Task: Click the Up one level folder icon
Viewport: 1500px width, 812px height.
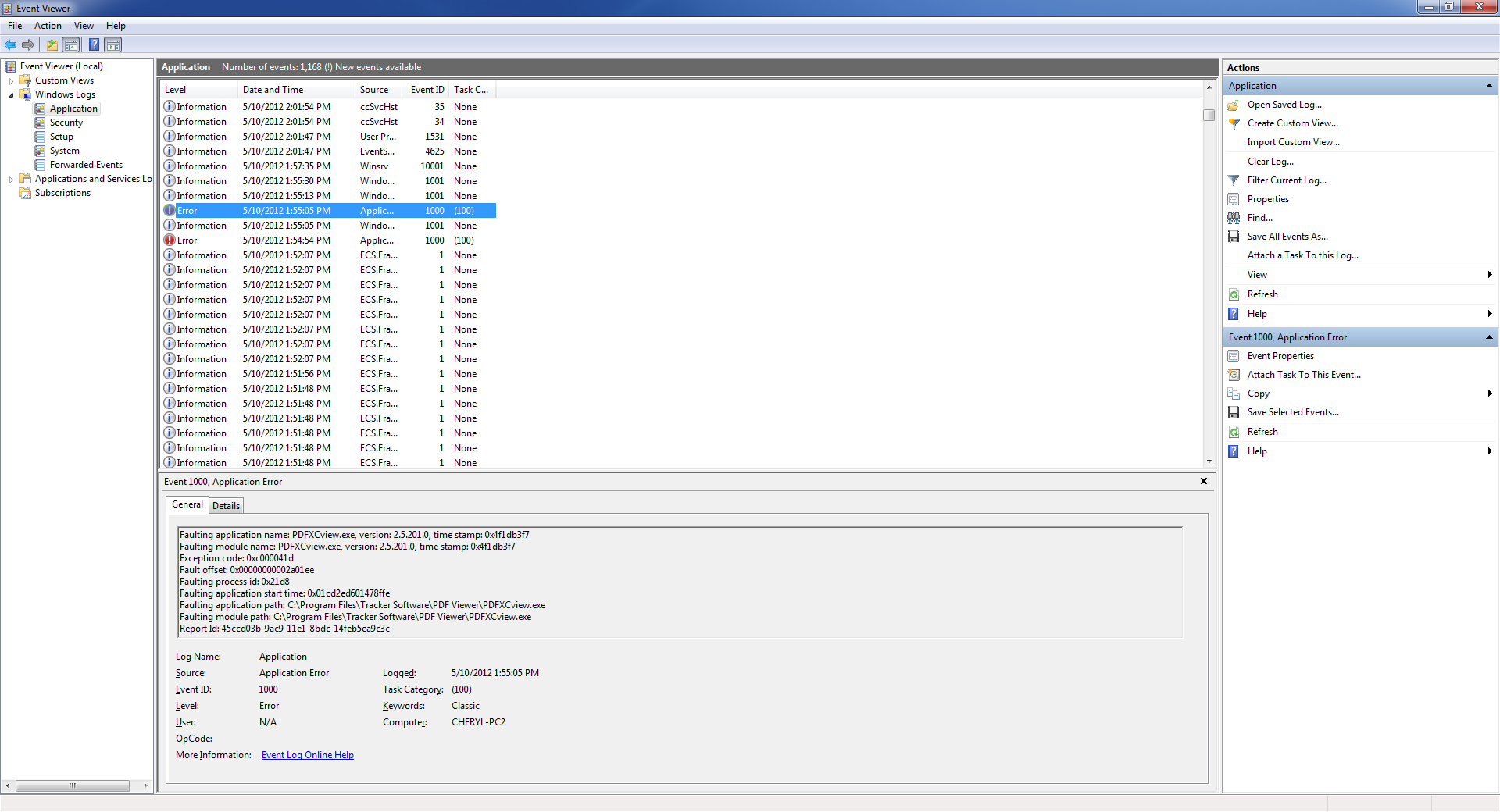Action: point(52,45)
